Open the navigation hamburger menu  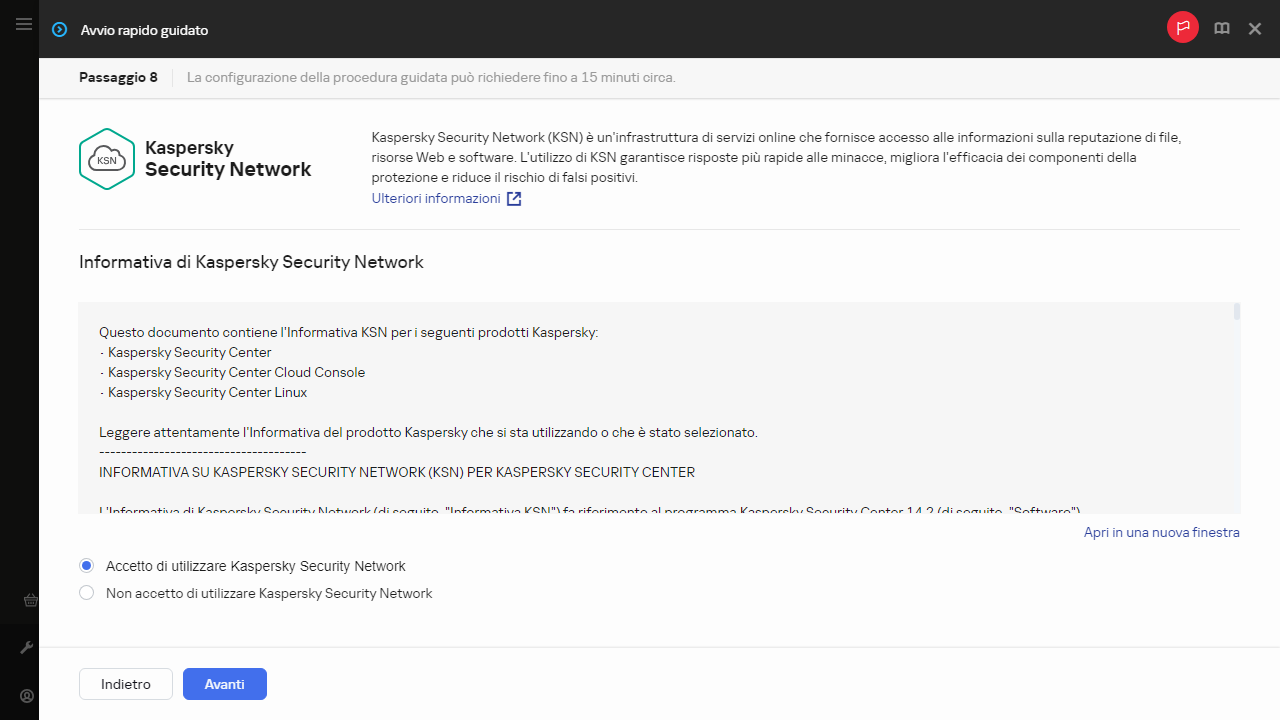point(24,24)
